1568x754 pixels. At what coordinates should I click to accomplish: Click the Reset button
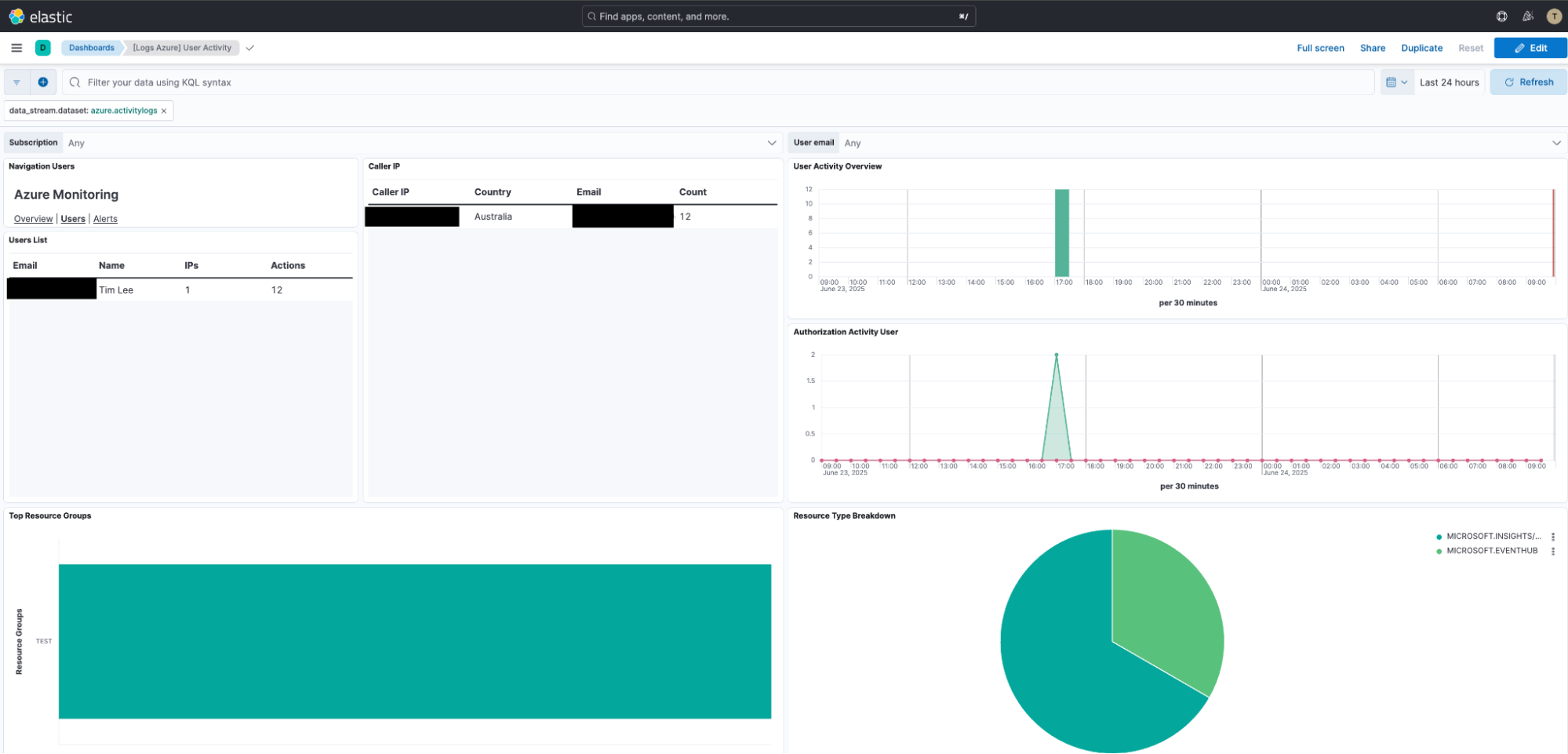(x=1471, y=48)
